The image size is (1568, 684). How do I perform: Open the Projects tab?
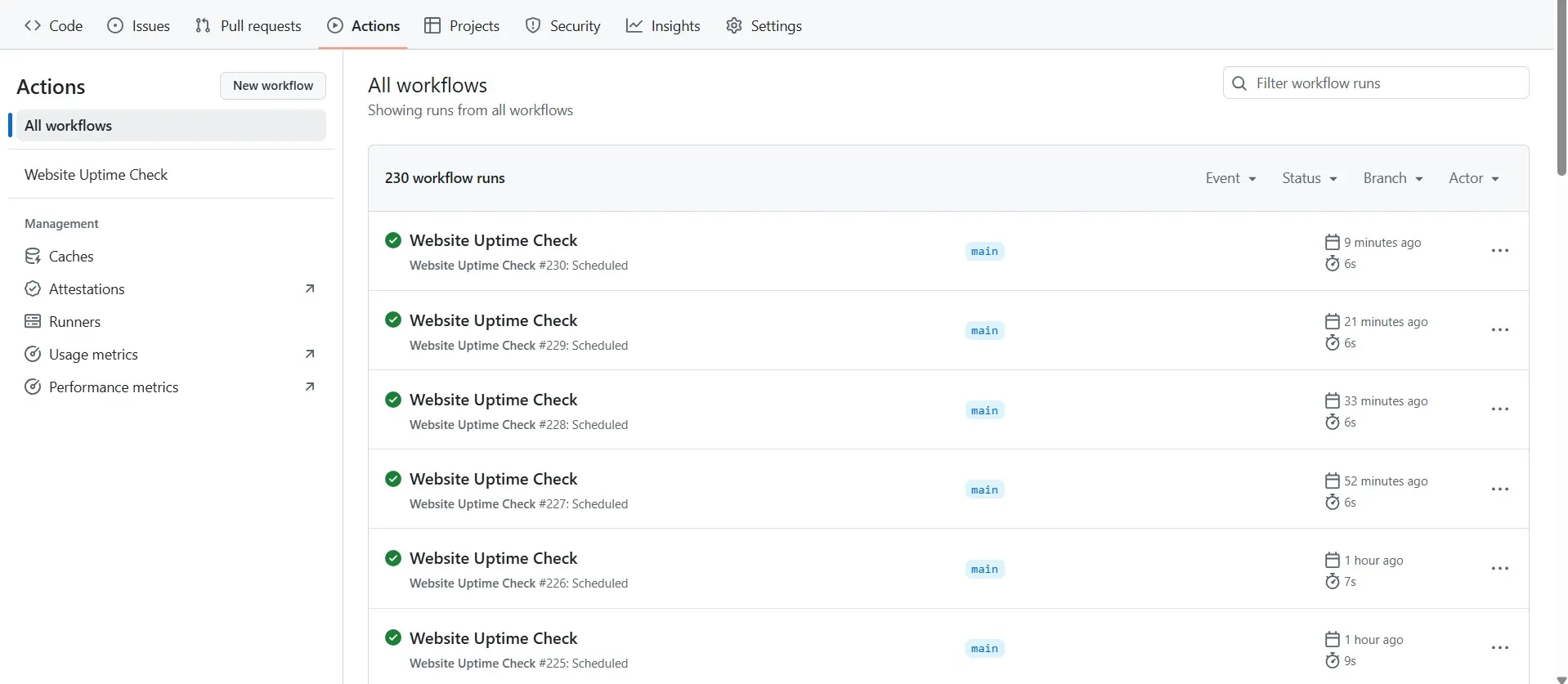tap(462, 25)
